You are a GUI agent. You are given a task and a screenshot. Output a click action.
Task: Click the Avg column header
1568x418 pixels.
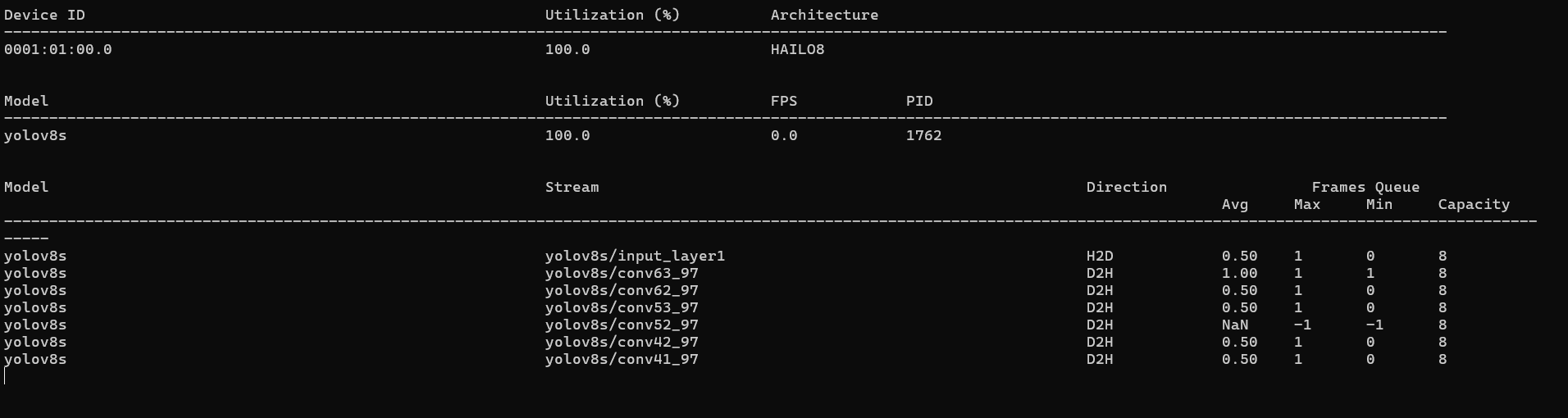[1234, 204]
